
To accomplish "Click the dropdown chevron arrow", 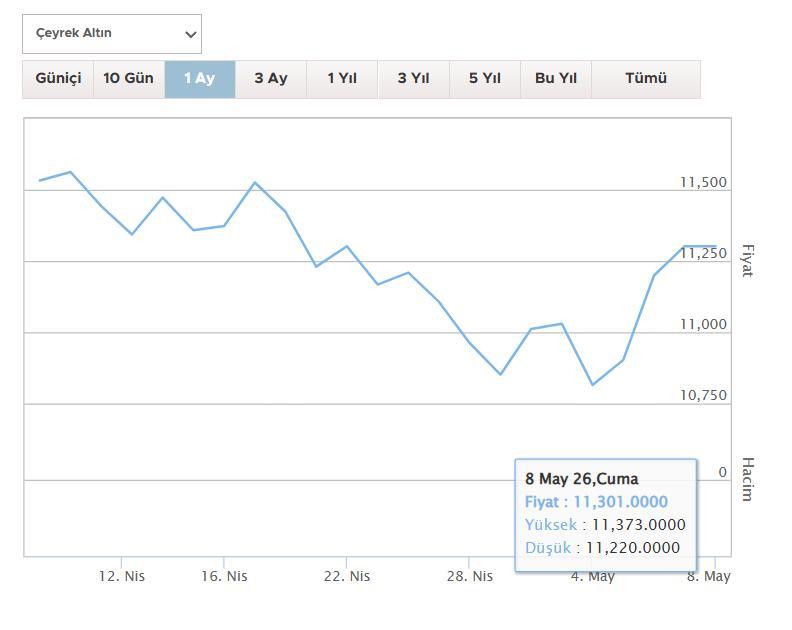I will tap(190, 35).
